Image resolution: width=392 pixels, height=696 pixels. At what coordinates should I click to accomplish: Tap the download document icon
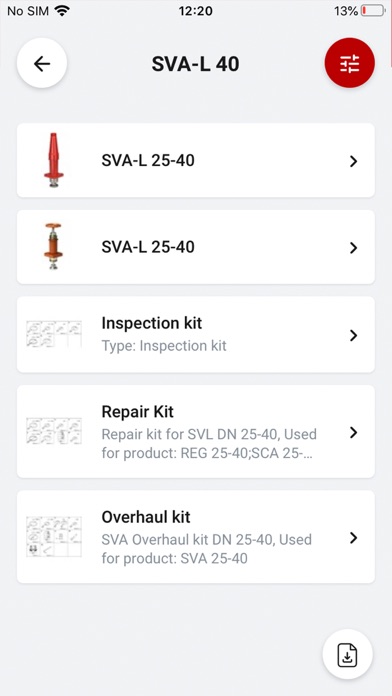348,654
